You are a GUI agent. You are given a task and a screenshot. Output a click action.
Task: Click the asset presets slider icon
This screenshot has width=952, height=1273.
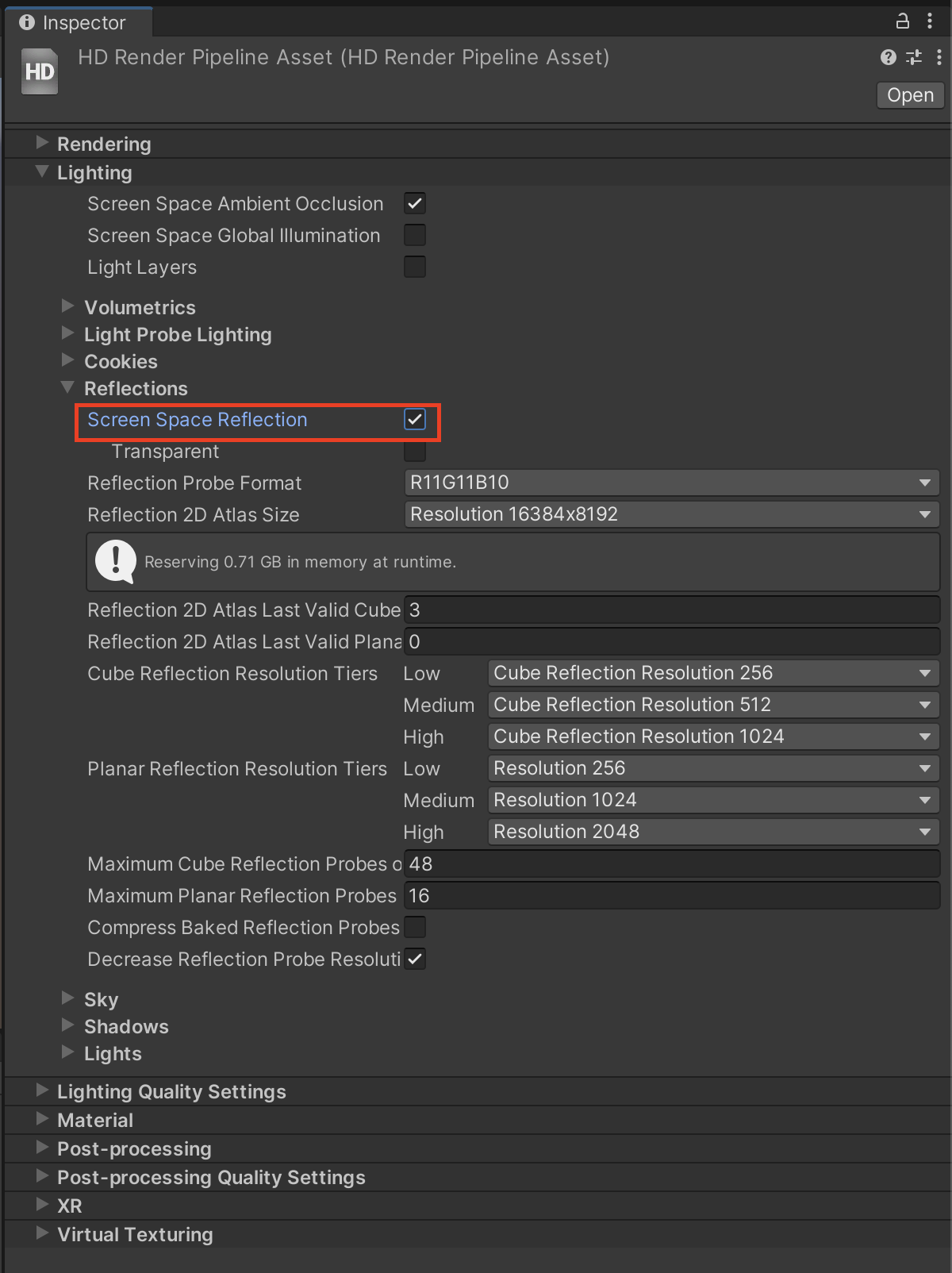tap(914, 57)
